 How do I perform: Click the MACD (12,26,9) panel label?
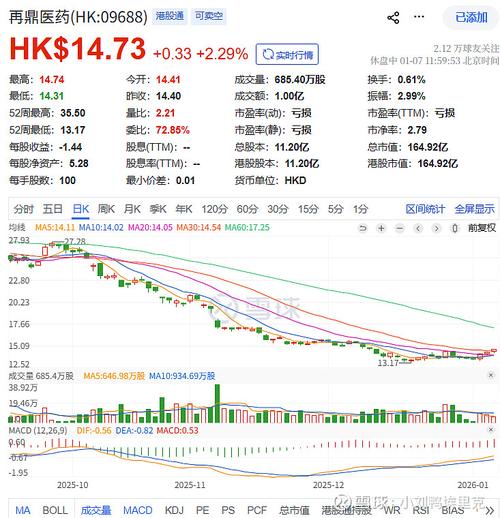point(38,430)
